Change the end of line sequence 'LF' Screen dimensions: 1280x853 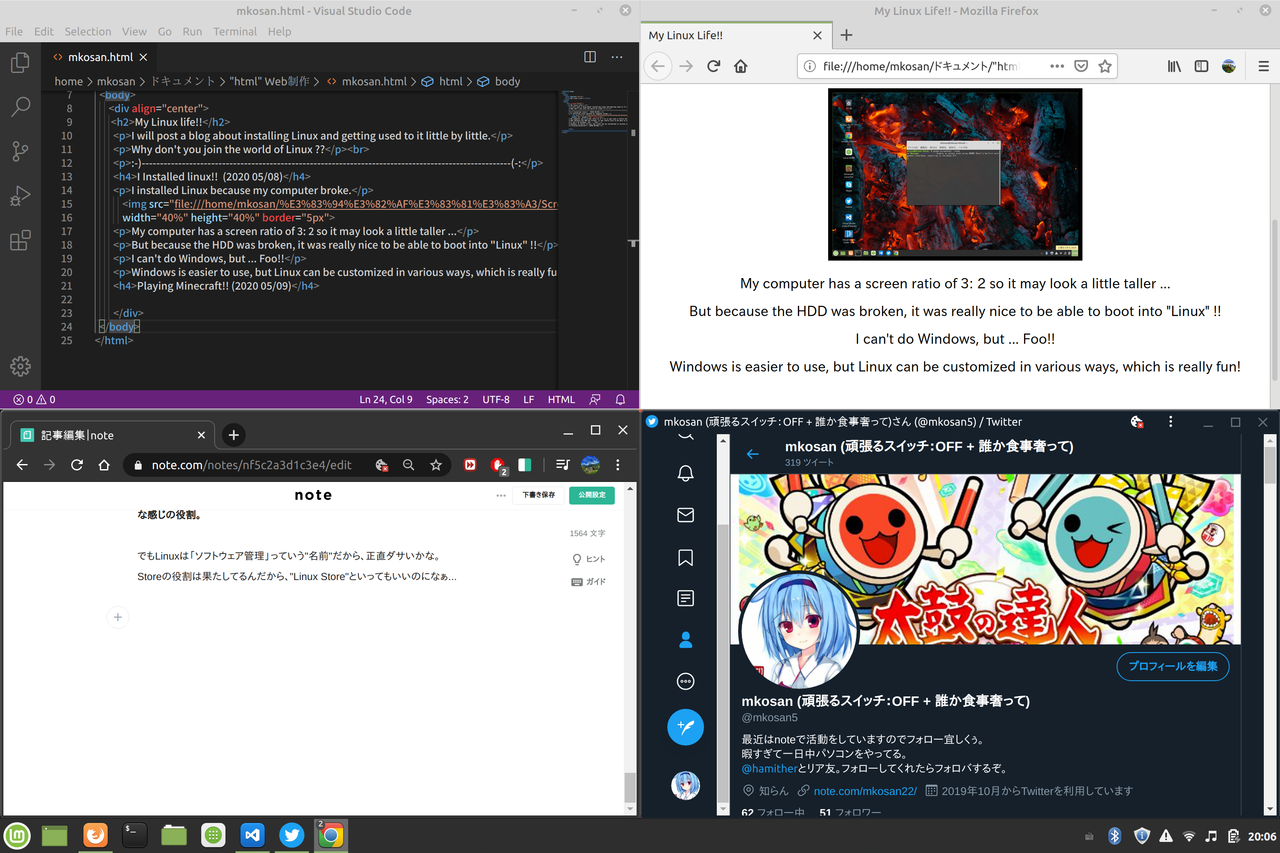(529, 399)
